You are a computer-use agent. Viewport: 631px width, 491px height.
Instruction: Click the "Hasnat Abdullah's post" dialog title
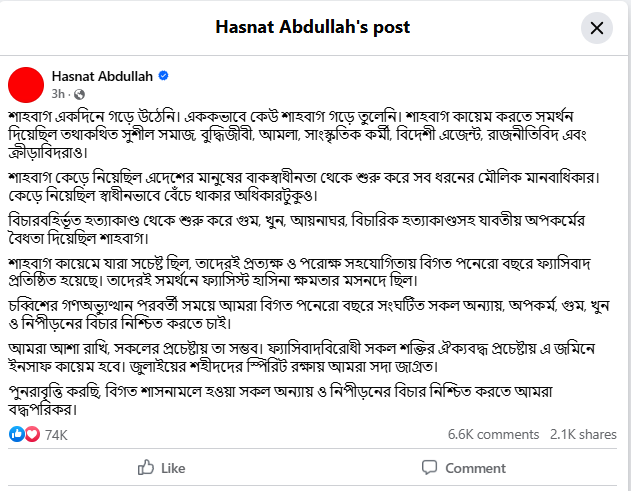[x=312, y=27]
